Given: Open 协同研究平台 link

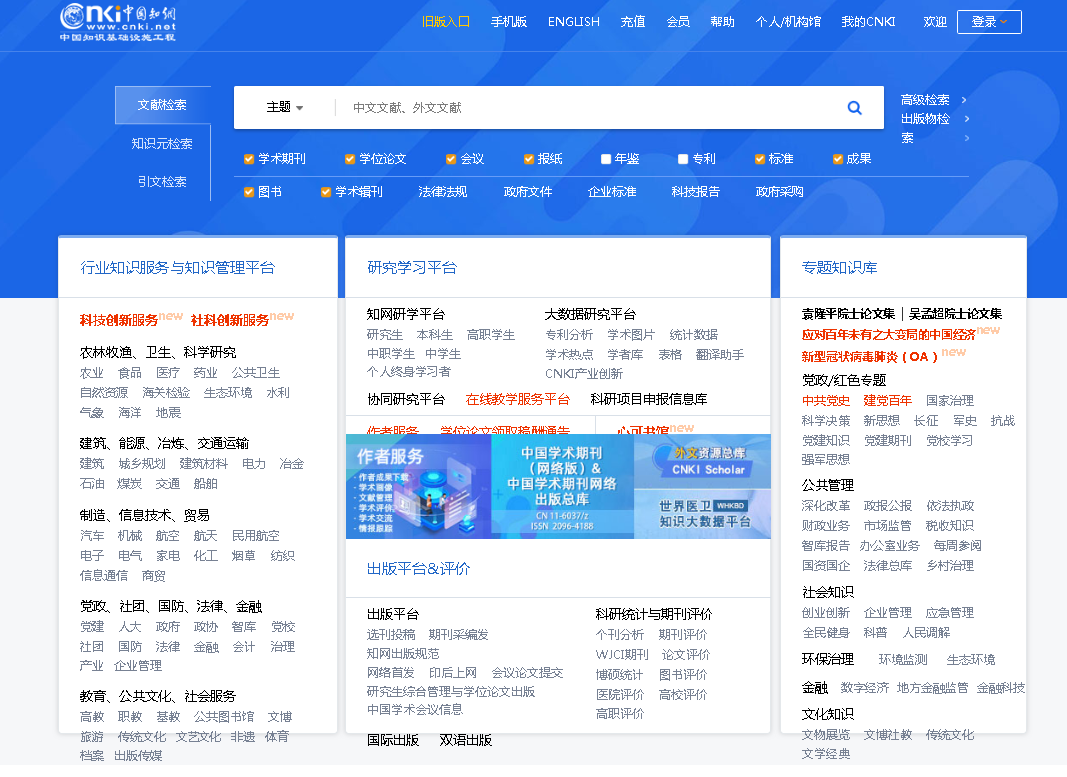Looking at the screenshot, I should pos(406,399).
